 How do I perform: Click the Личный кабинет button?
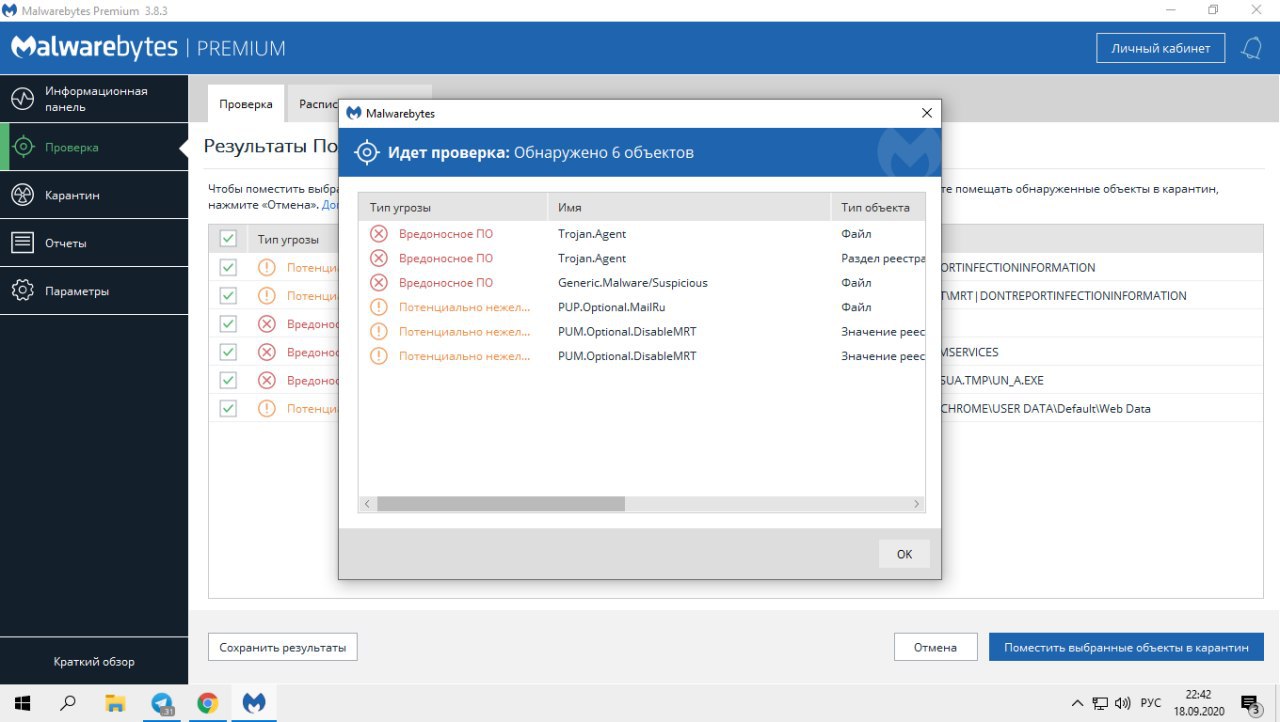(1161, 48)
